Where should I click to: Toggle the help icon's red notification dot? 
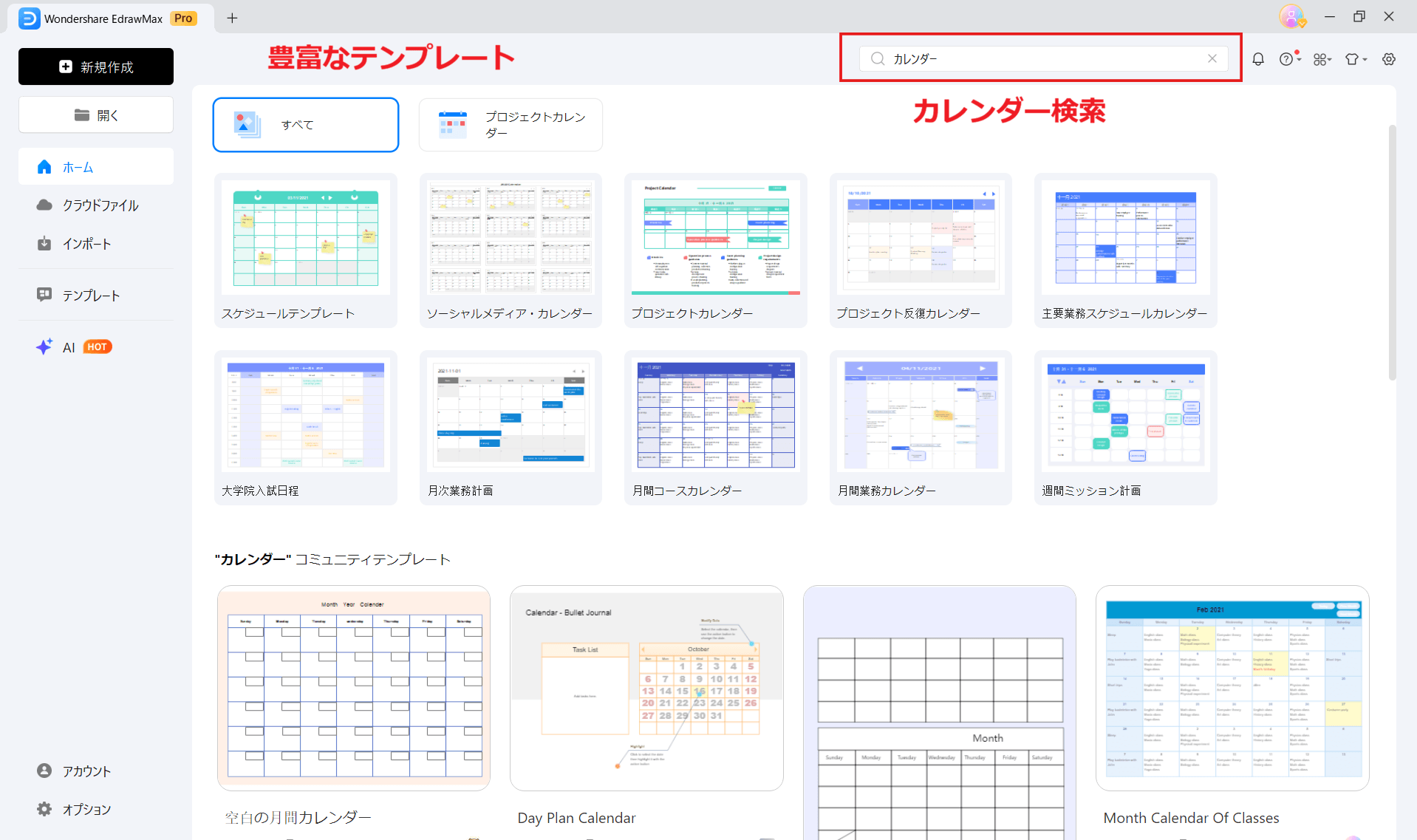[1296, 52]
